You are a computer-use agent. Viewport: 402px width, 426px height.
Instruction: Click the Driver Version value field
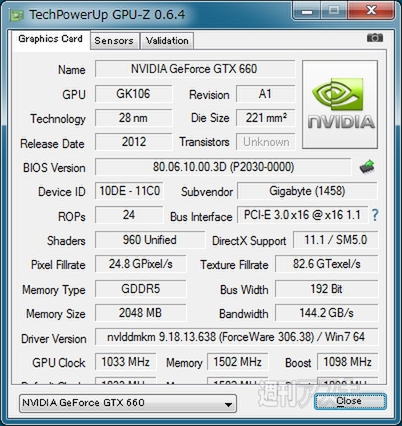[x=237, y=337]
